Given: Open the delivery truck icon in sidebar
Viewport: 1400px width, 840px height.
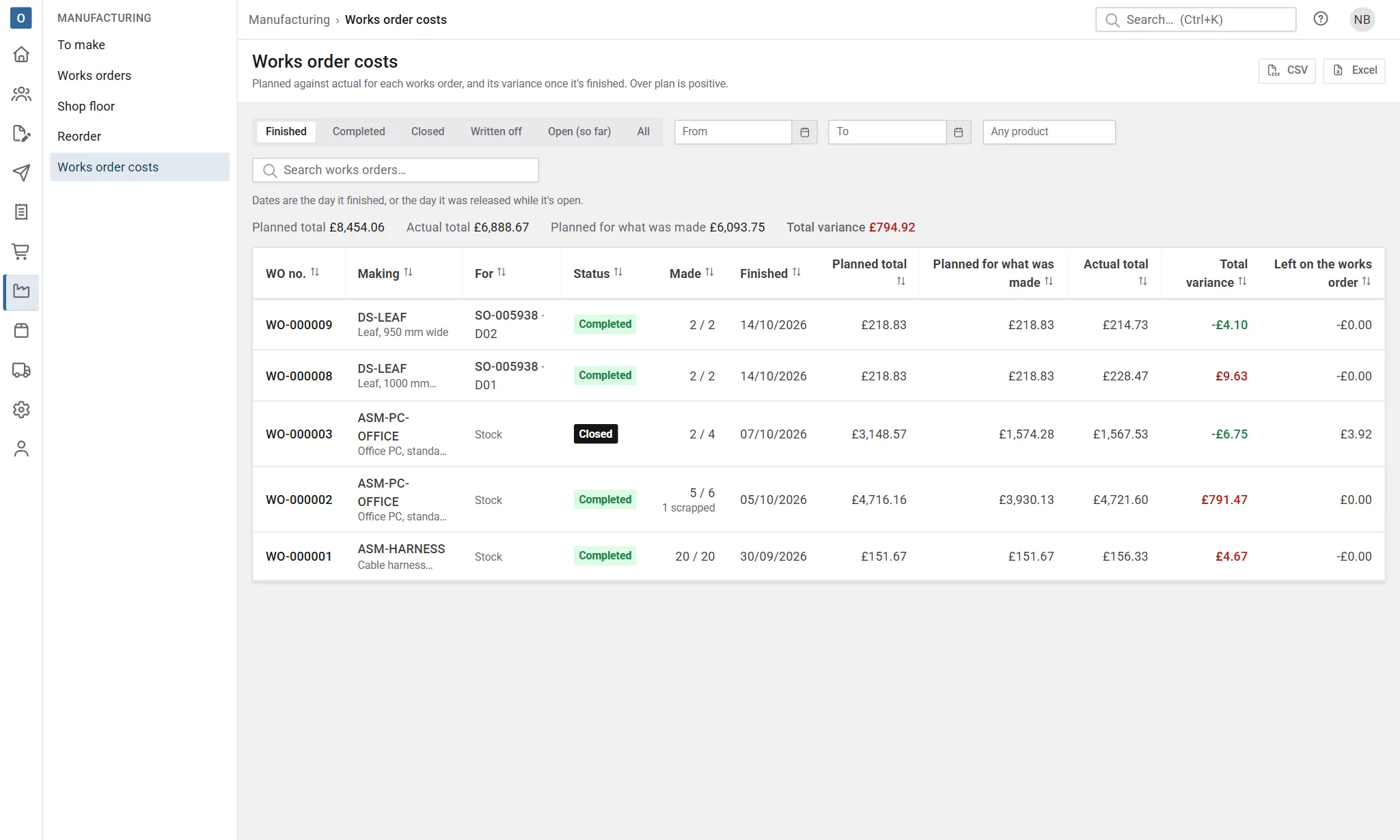Looking at the screenshot, I should coord(21,370).
